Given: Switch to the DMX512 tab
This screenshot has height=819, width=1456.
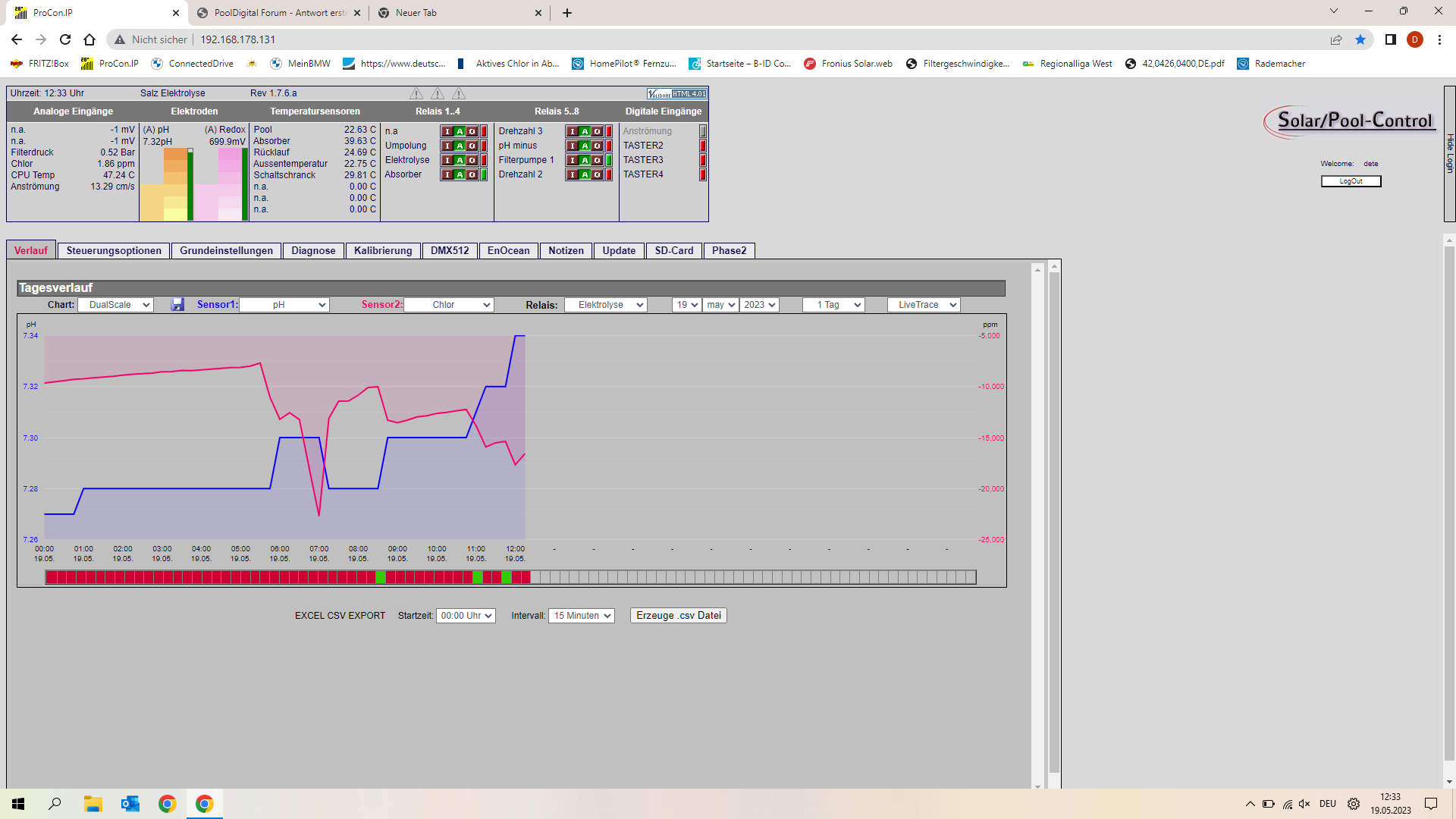Looking at the screenshot, I should 450,251.
